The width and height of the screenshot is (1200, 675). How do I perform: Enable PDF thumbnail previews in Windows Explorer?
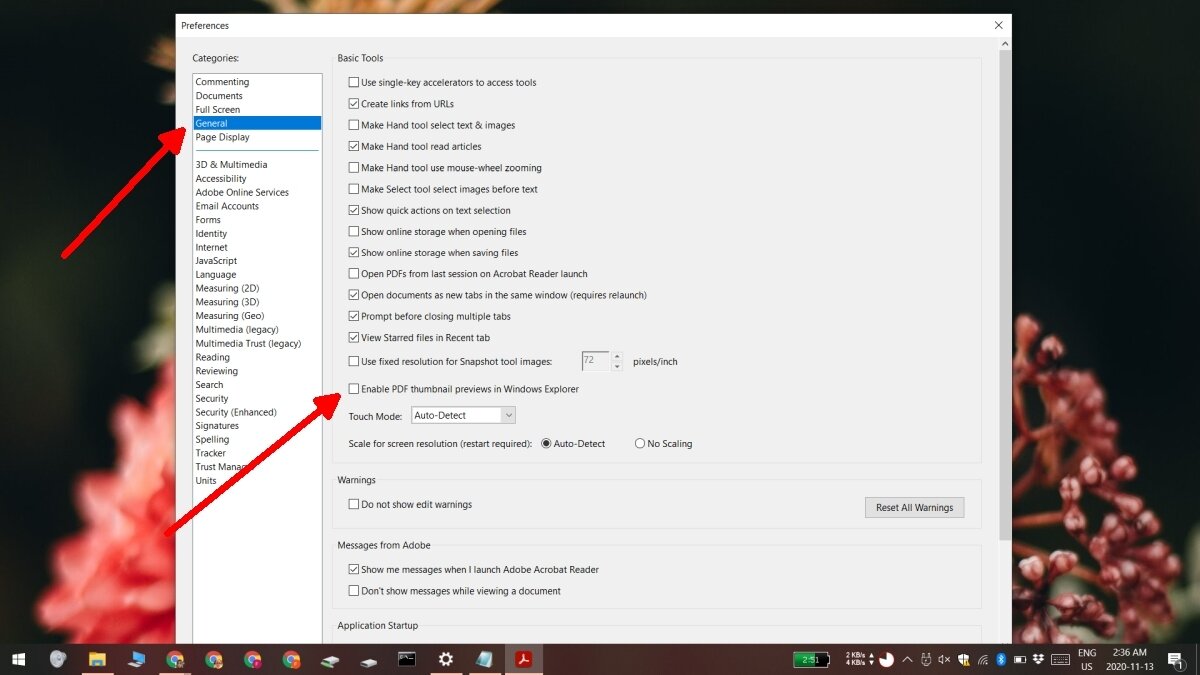click(x=354, y=389)
